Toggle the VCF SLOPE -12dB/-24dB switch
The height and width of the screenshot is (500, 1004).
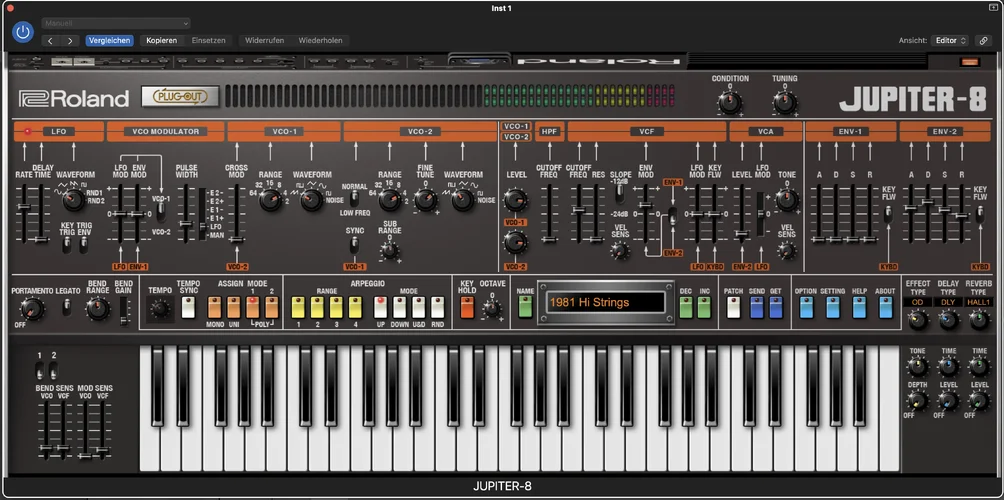pyautogui.click(x=619, y=193)
